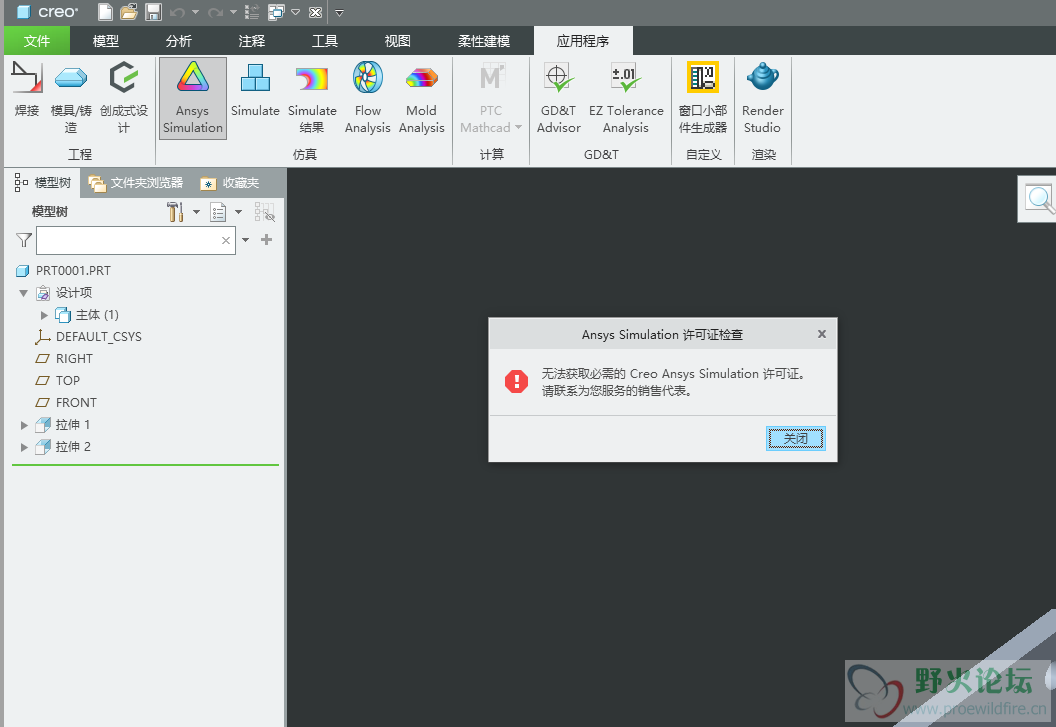Switch to the 分析 ribbon tab
The height and width of the screenshot is (727, 1056).
(178, 41)
